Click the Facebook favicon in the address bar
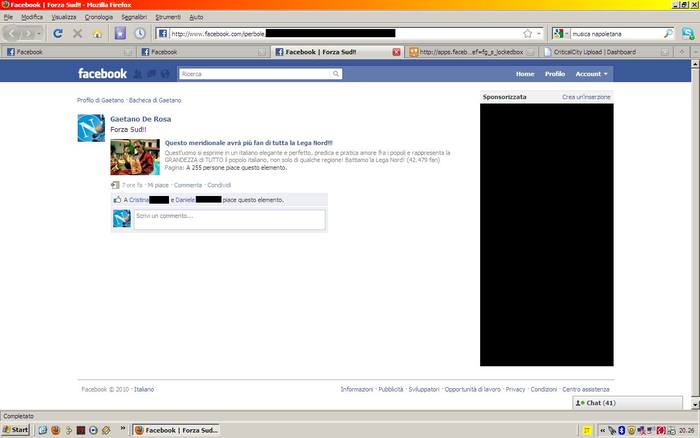 (163, 33)
